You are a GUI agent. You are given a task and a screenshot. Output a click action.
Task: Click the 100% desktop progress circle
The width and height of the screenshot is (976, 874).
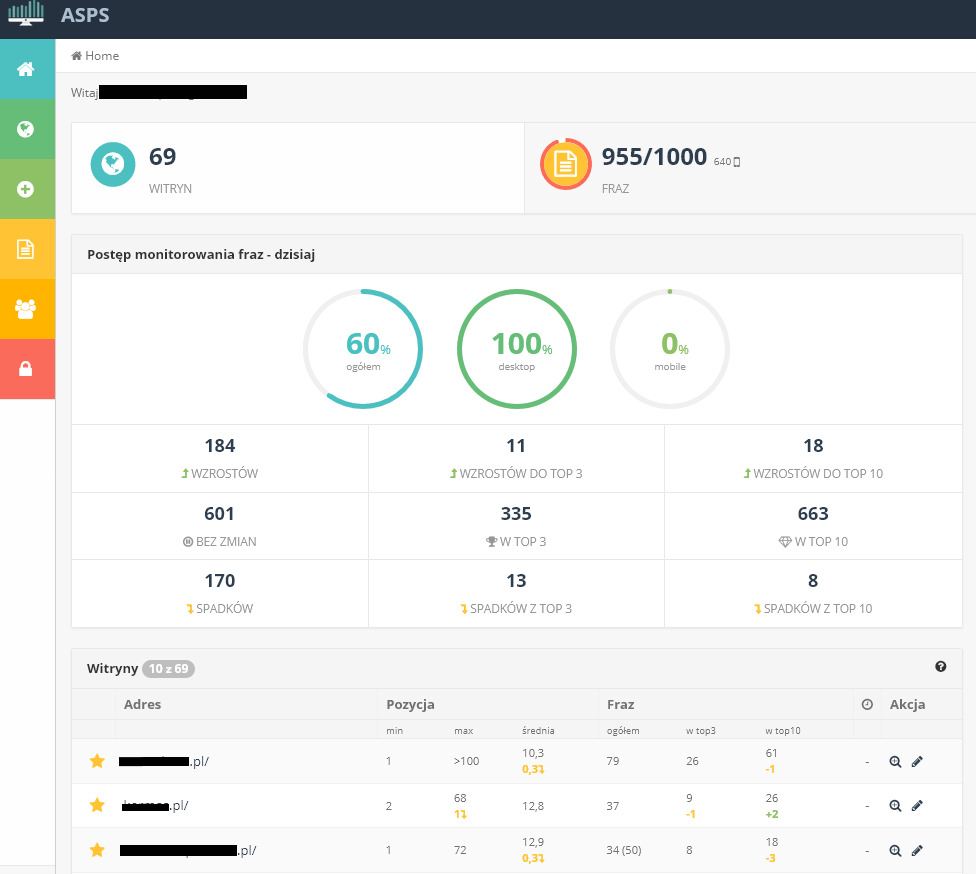point(516,350)
